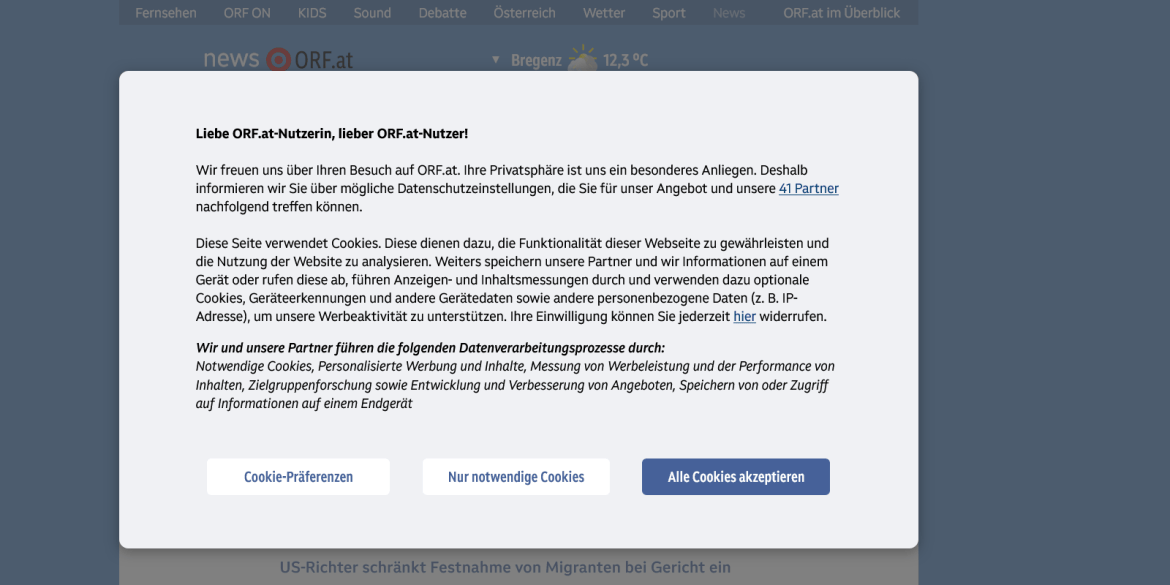
Task: Choose Nur notwendige Cookies
Action: coord(516,477)
